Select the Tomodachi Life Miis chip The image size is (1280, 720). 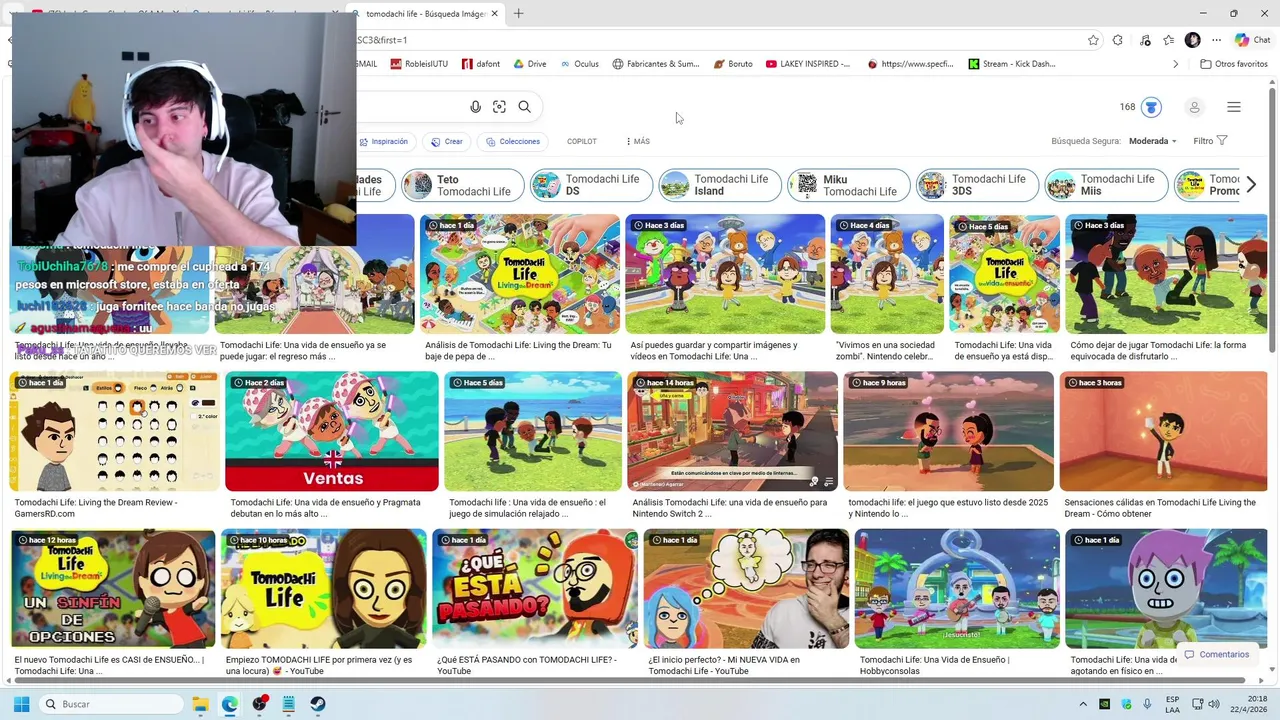(1106, 185)
